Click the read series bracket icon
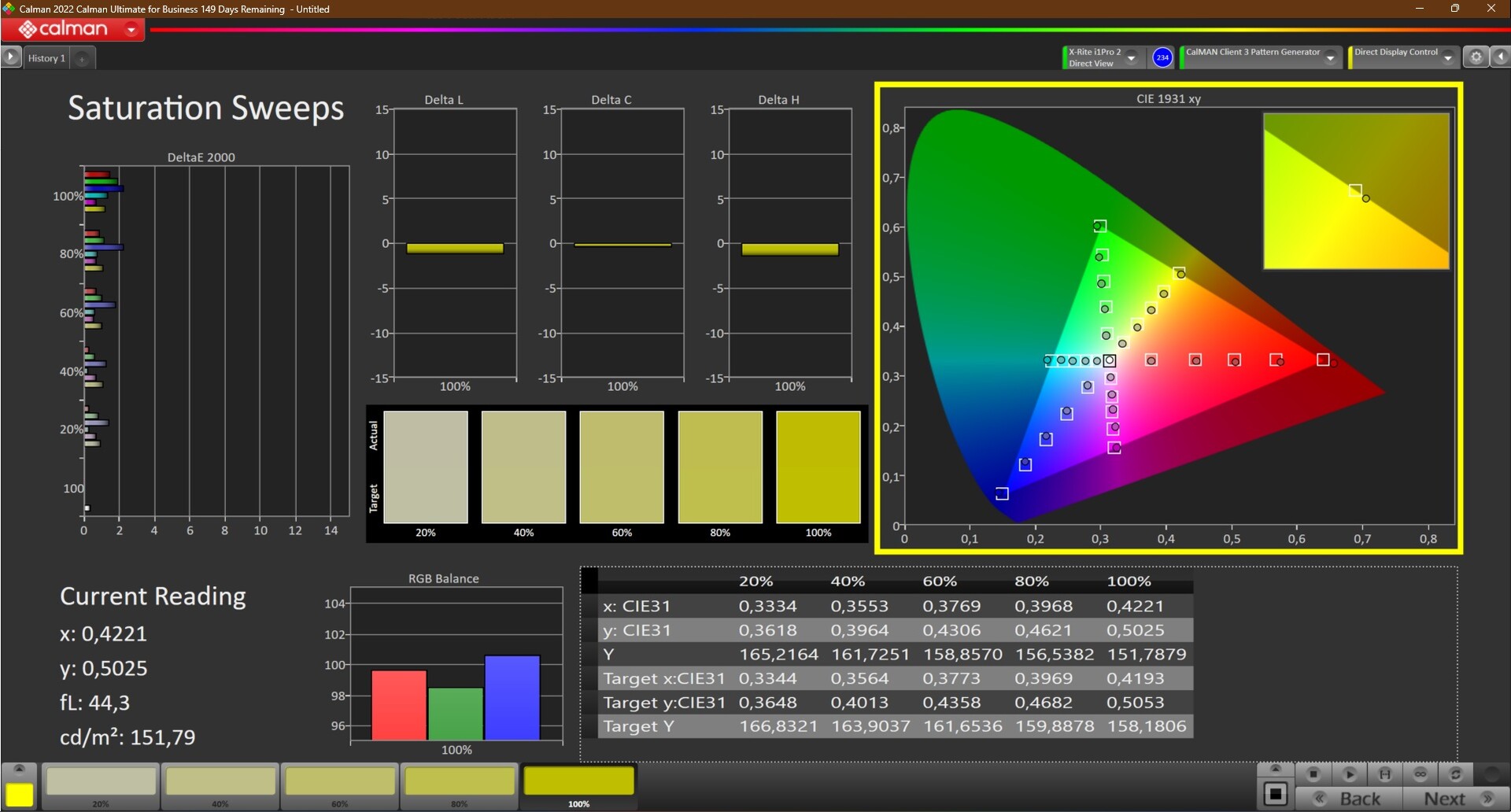The height and width of the screenshot is (812, 1511). (x=1385, y=774)
